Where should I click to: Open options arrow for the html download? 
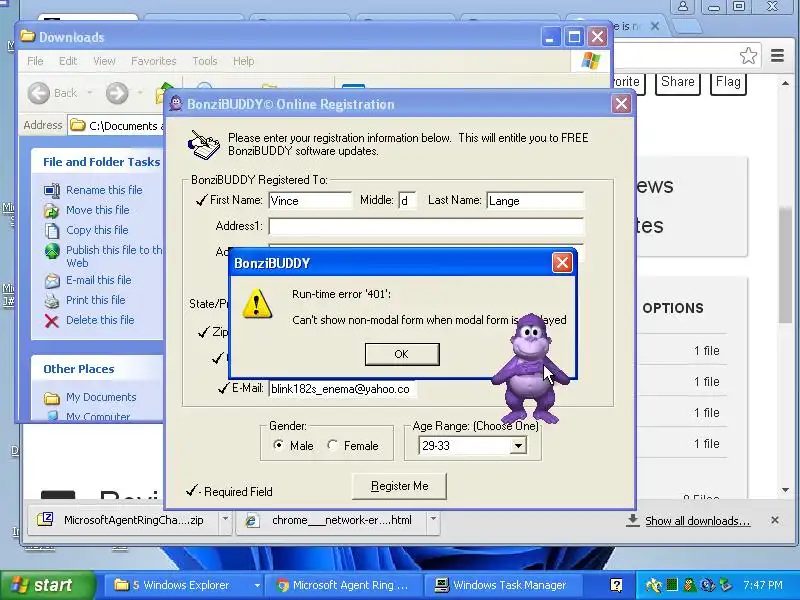(433, 519)
